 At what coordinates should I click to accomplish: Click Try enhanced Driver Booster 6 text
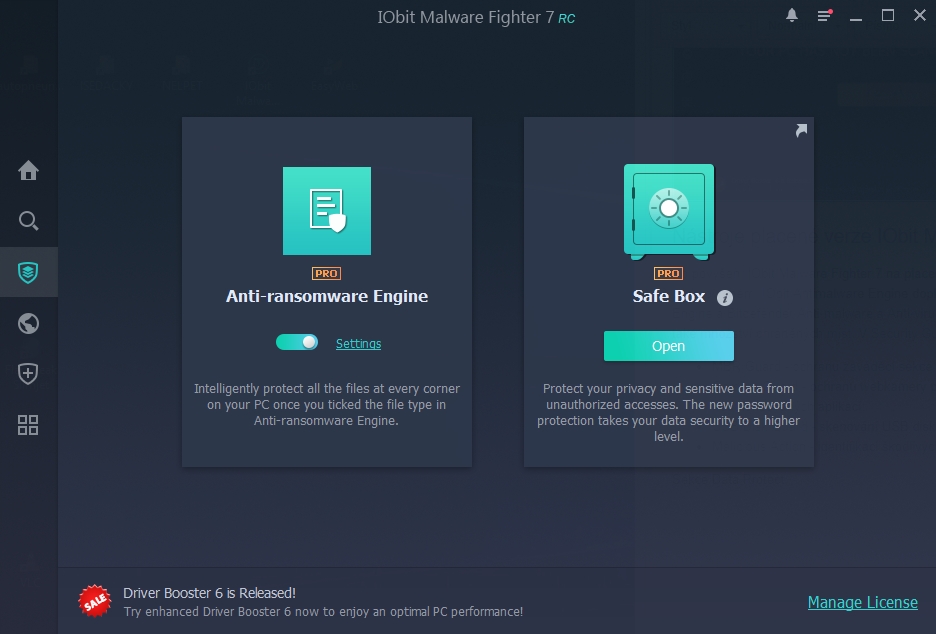pos(323,612)
